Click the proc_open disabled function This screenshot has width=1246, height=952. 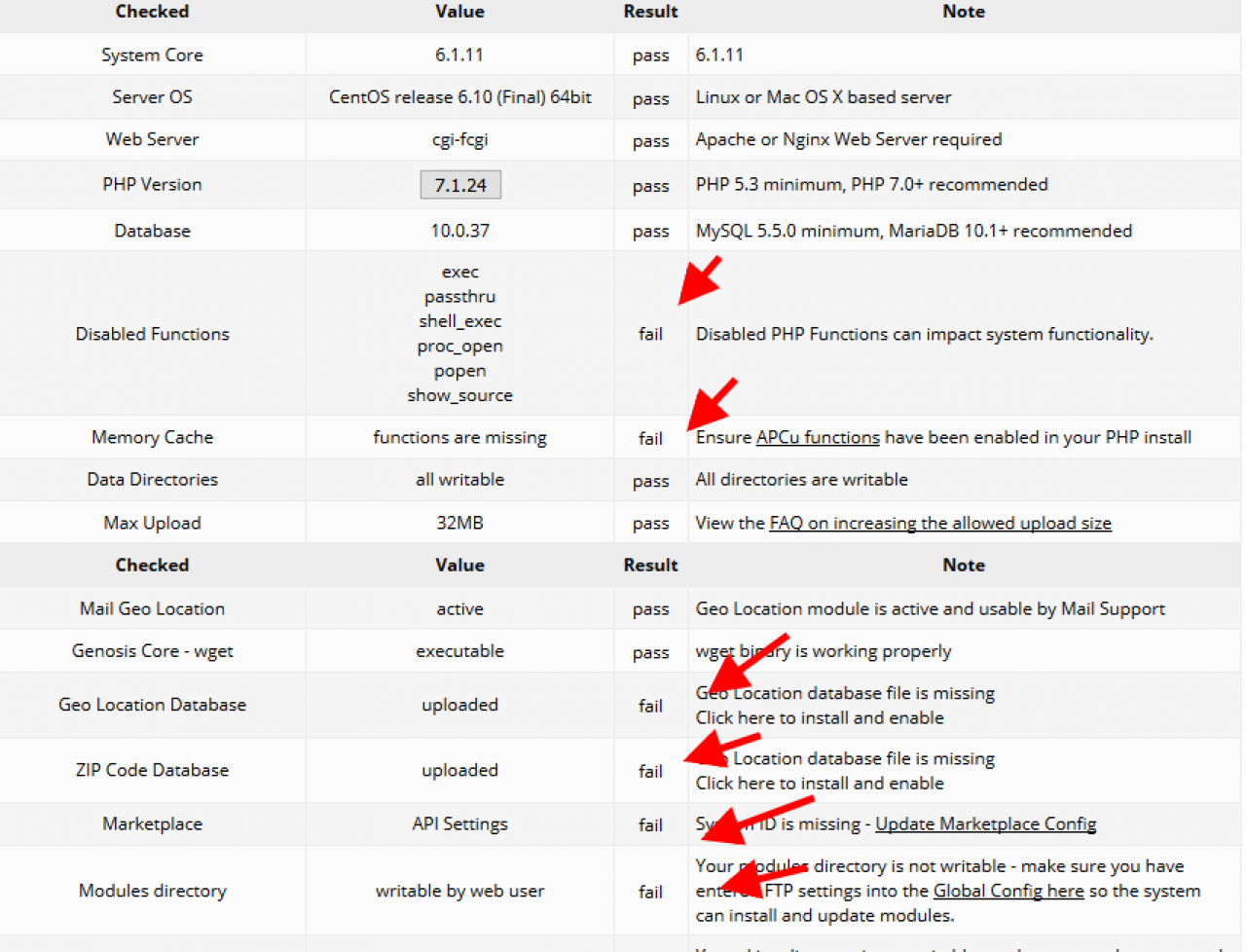tap(459, 346)
